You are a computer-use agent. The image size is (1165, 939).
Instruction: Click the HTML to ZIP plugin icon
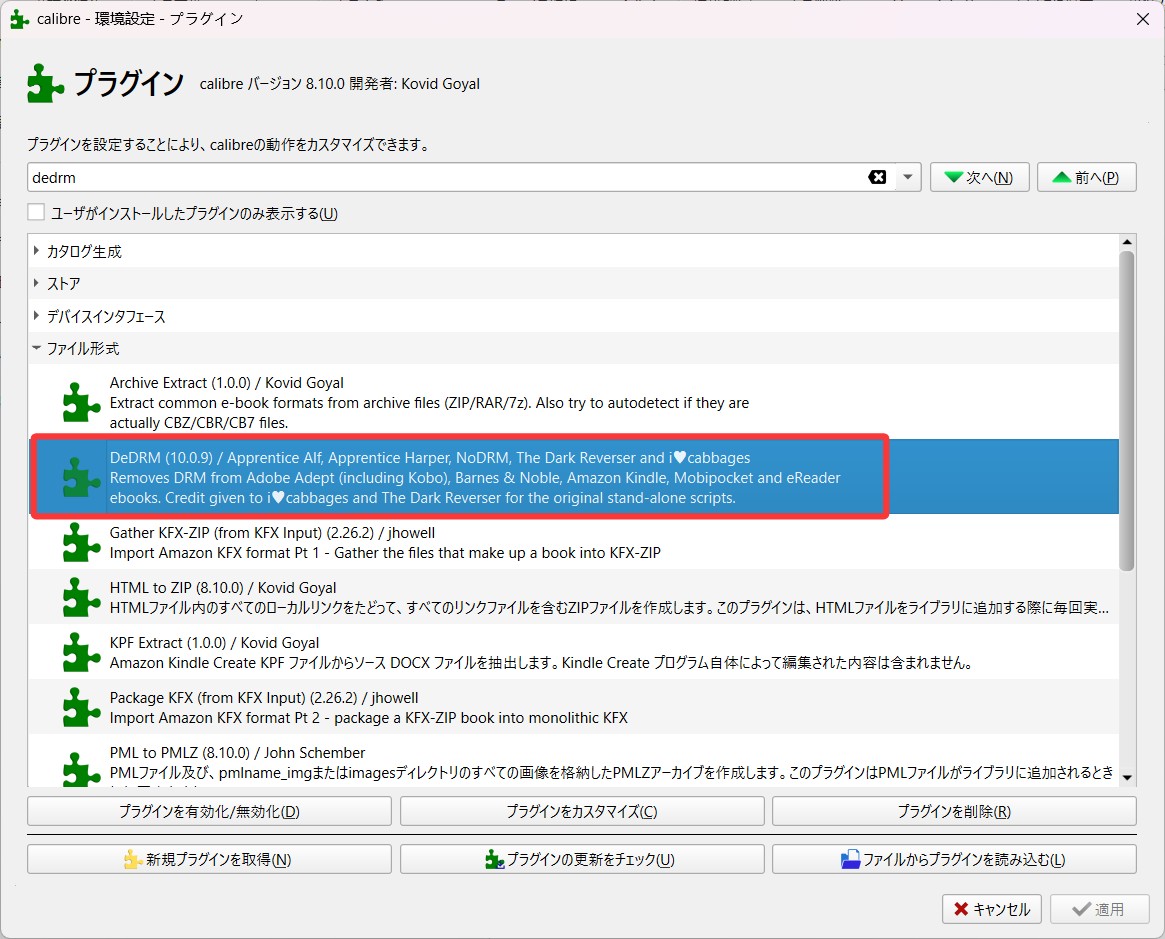point(81,597)
